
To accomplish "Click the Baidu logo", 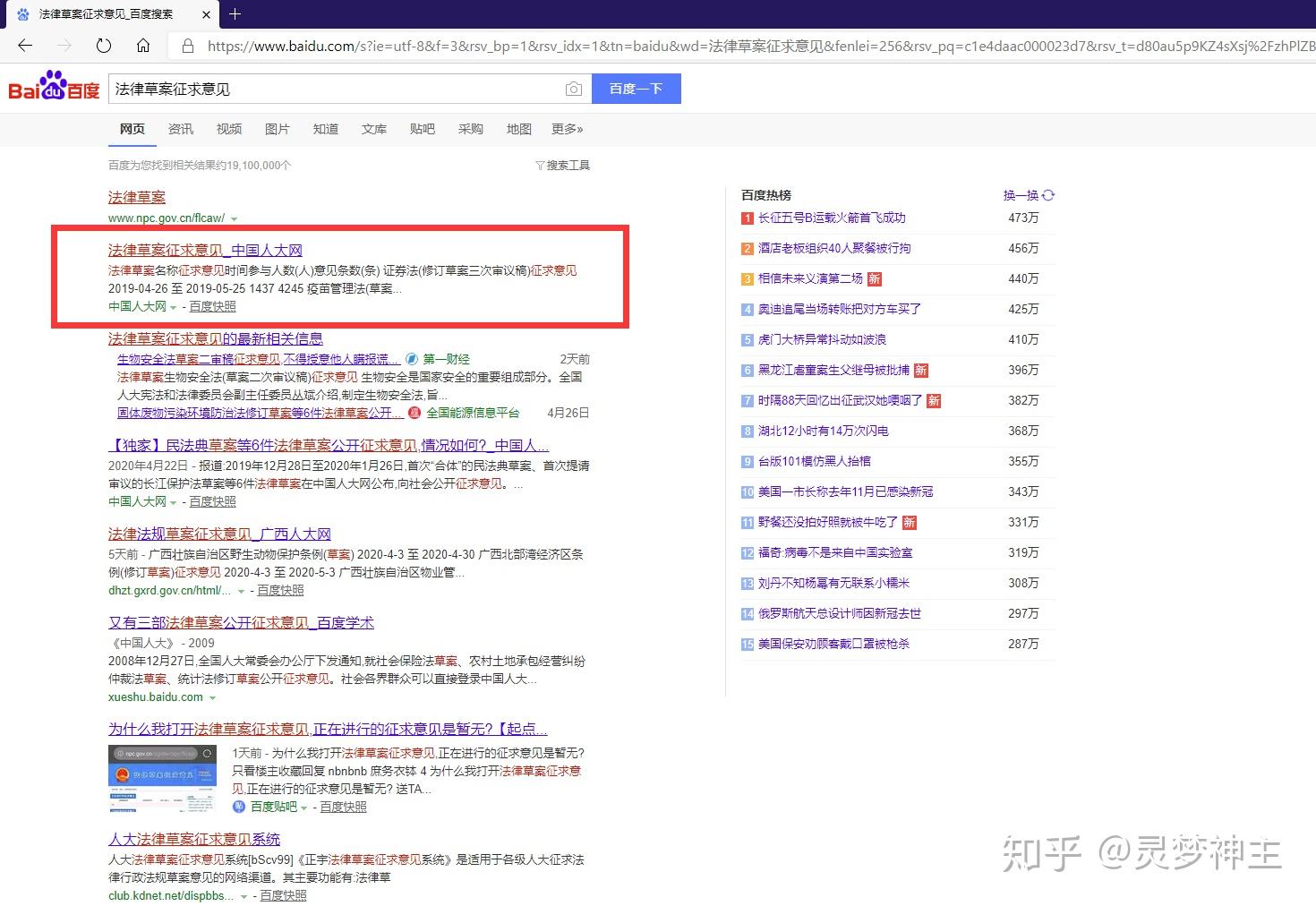I will 54,87.
